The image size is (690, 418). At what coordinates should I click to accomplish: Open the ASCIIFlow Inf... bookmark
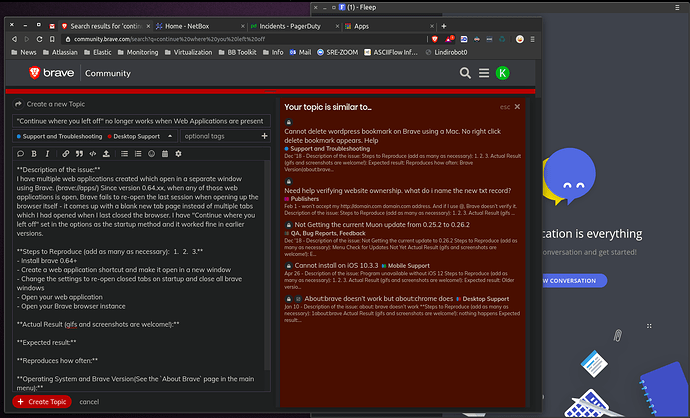pos(391,52)
